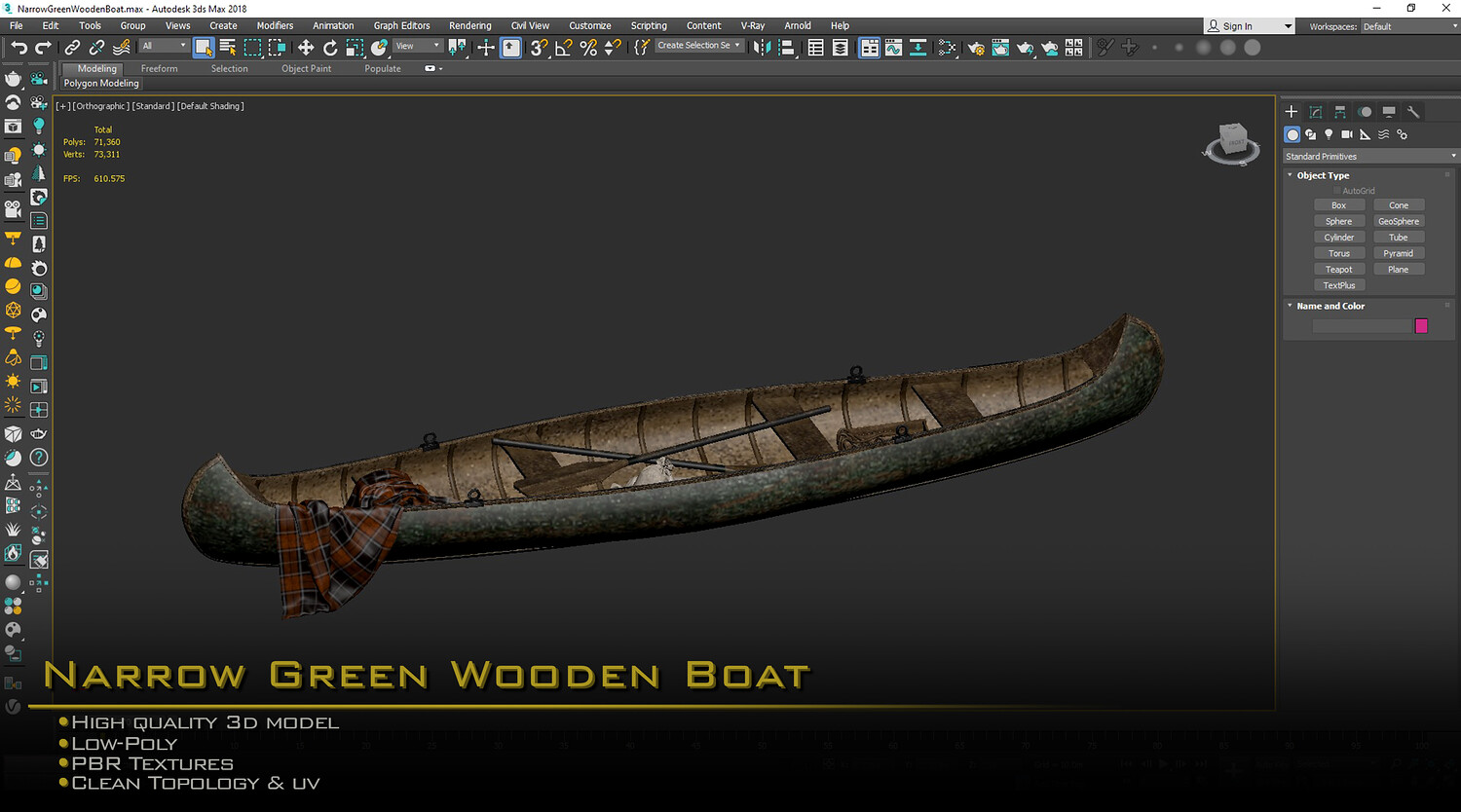
Task: Select the Rotate transform tool
Action: tap(330, 48)
